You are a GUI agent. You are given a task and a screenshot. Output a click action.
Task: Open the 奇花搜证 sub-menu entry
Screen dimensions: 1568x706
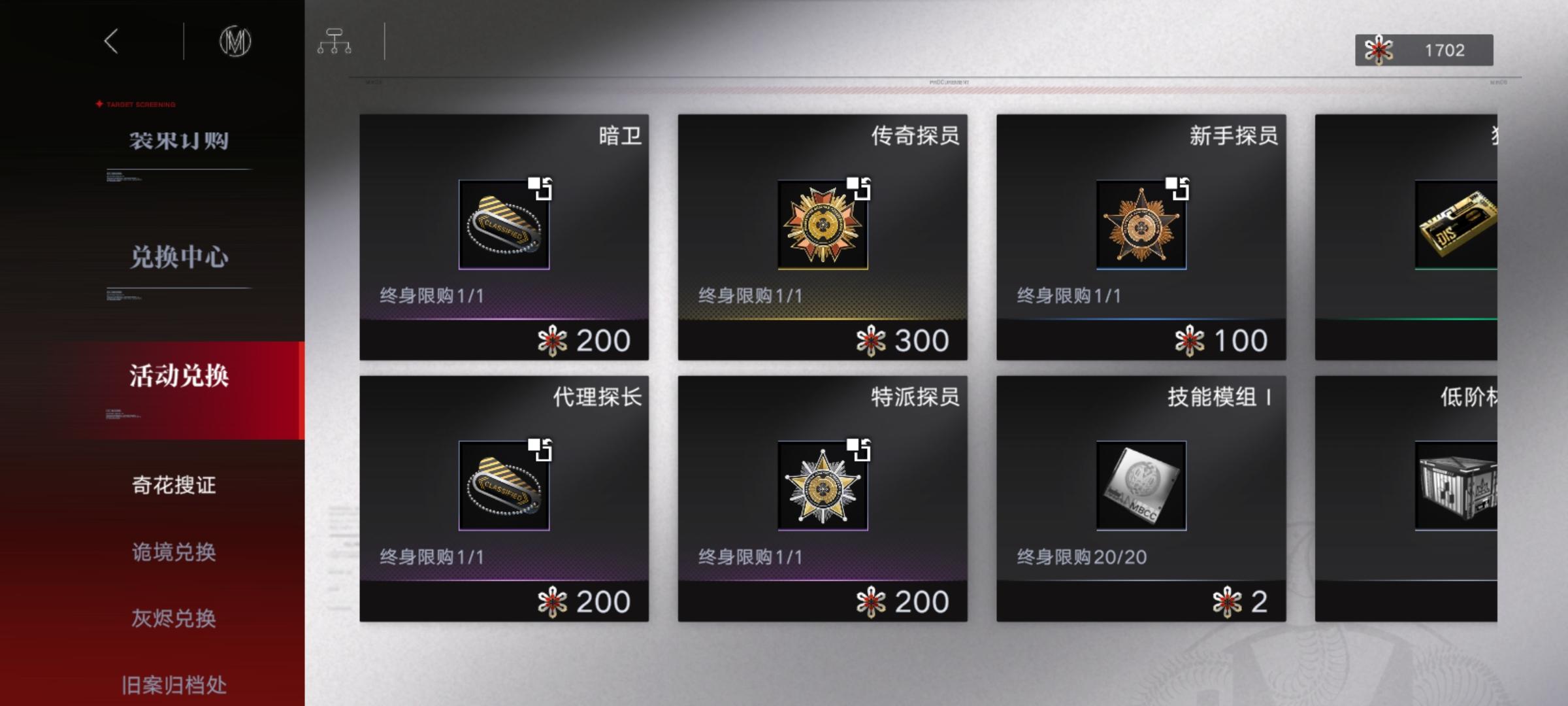[x=174, y=485]
